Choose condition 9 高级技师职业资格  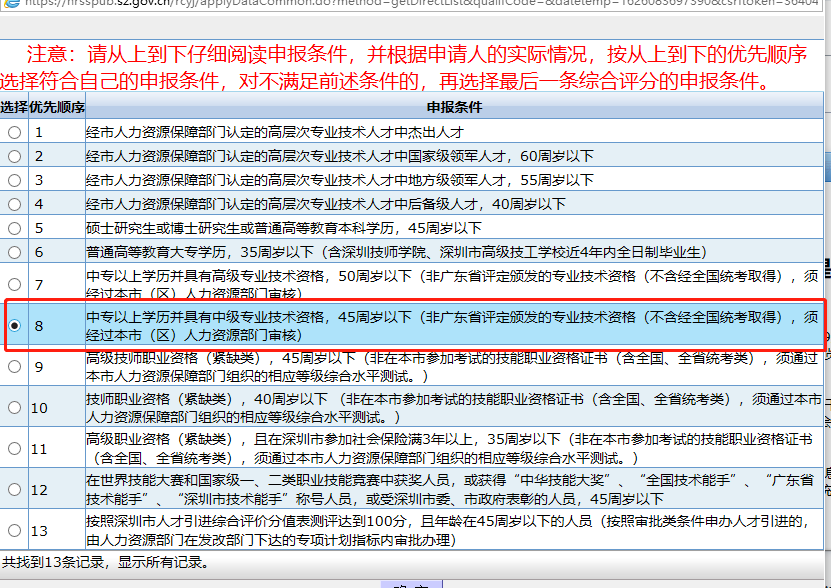14,368
